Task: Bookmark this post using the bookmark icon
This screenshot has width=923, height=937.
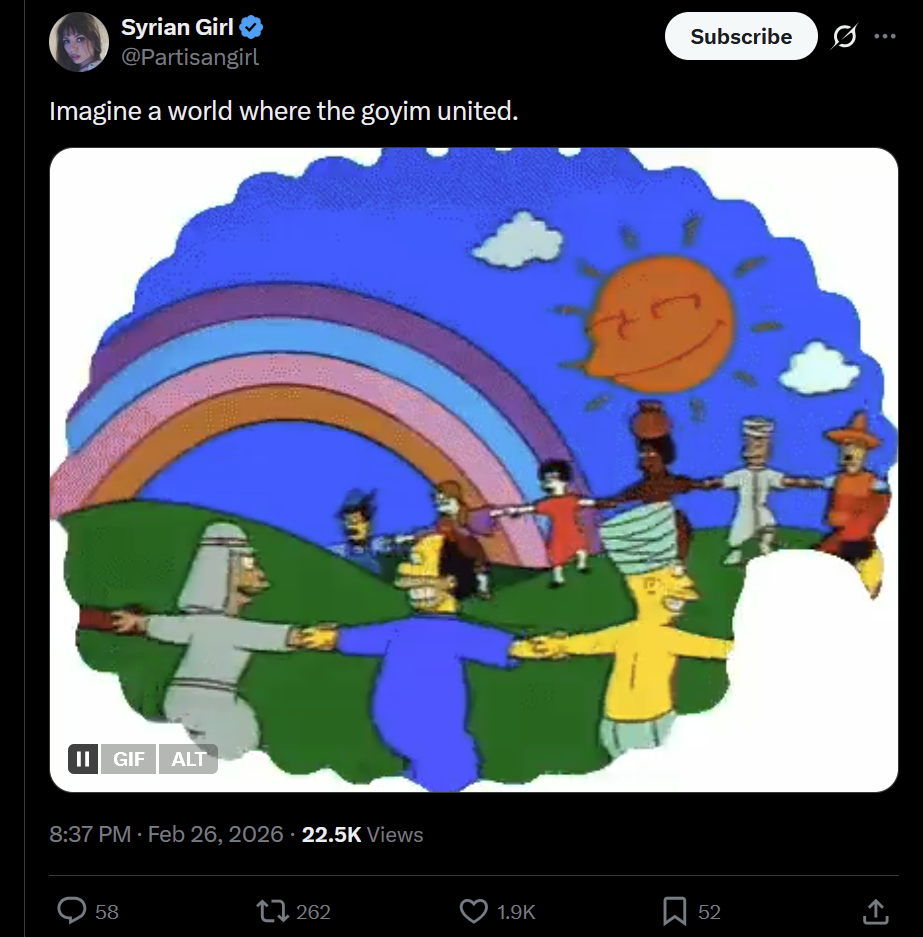Action: coord(675,910)
